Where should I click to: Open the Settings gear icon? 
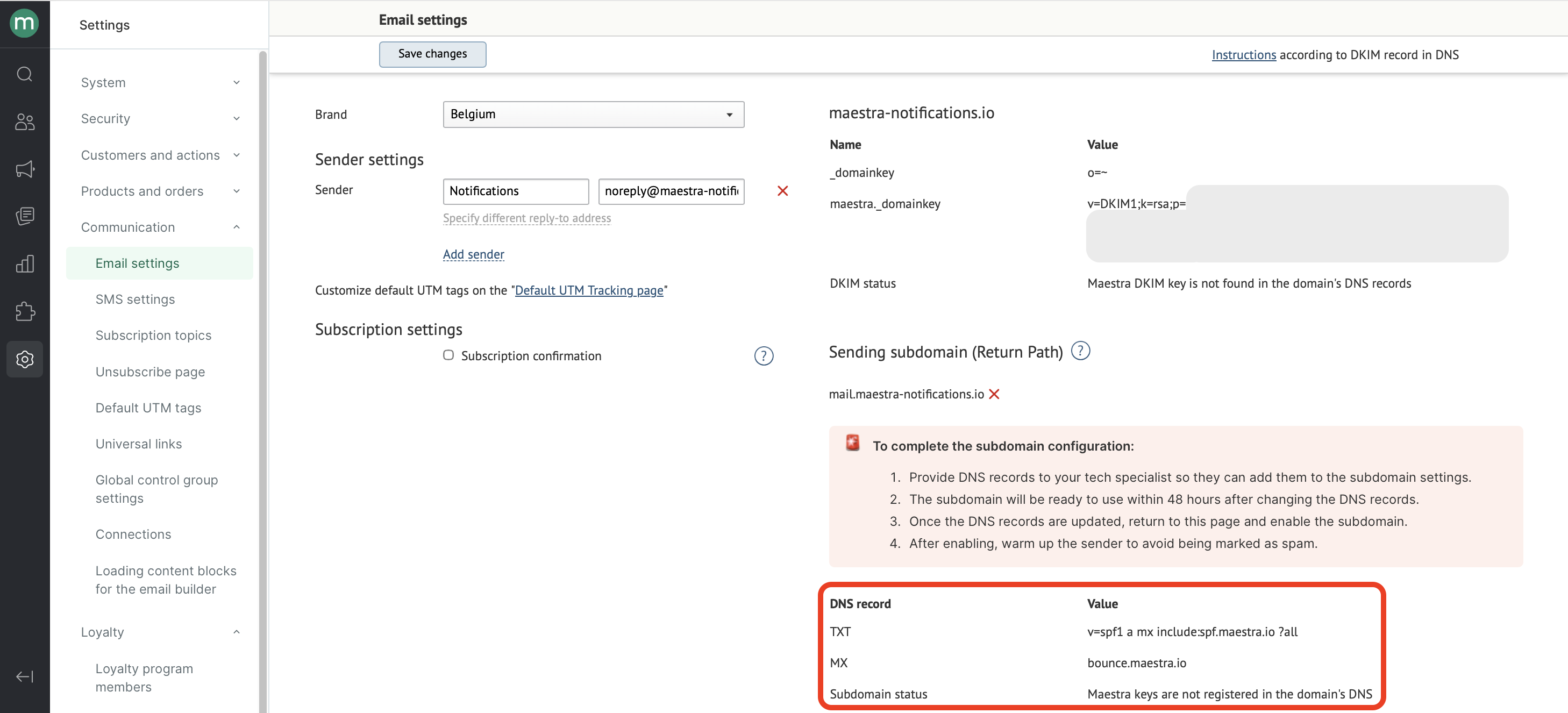(24, 359)
